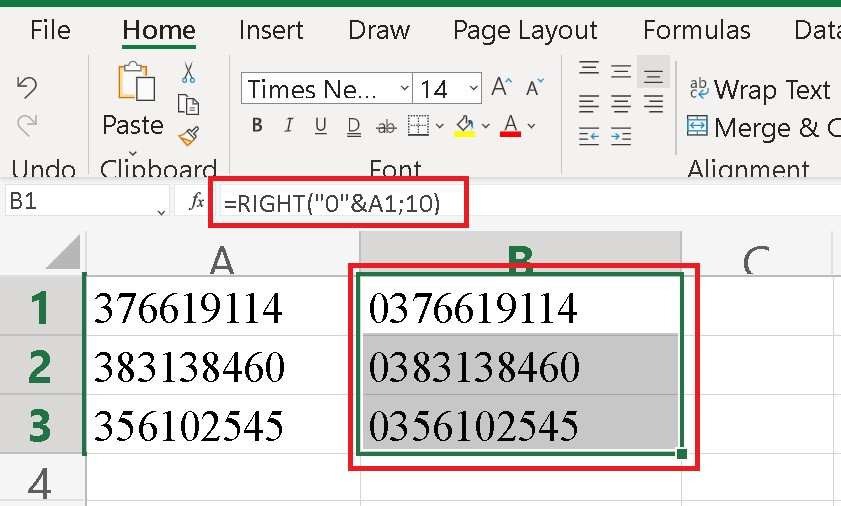Screen dimensions: 841x506
Task: Click the Undo arrow
Action: tap(27, 88)
